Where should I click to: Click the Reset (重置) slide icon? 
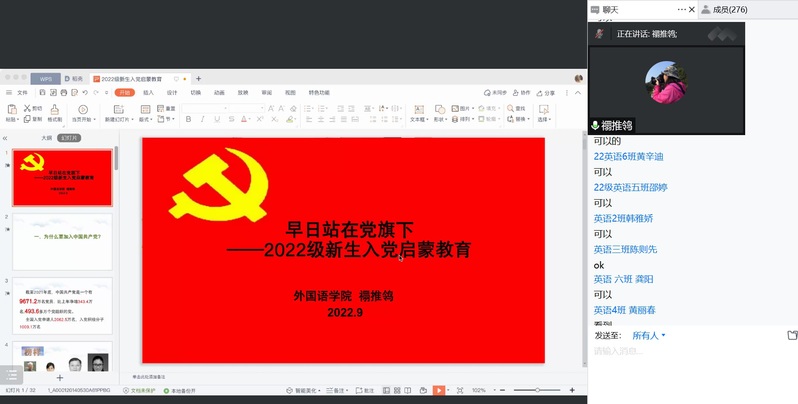click(160, 108)
